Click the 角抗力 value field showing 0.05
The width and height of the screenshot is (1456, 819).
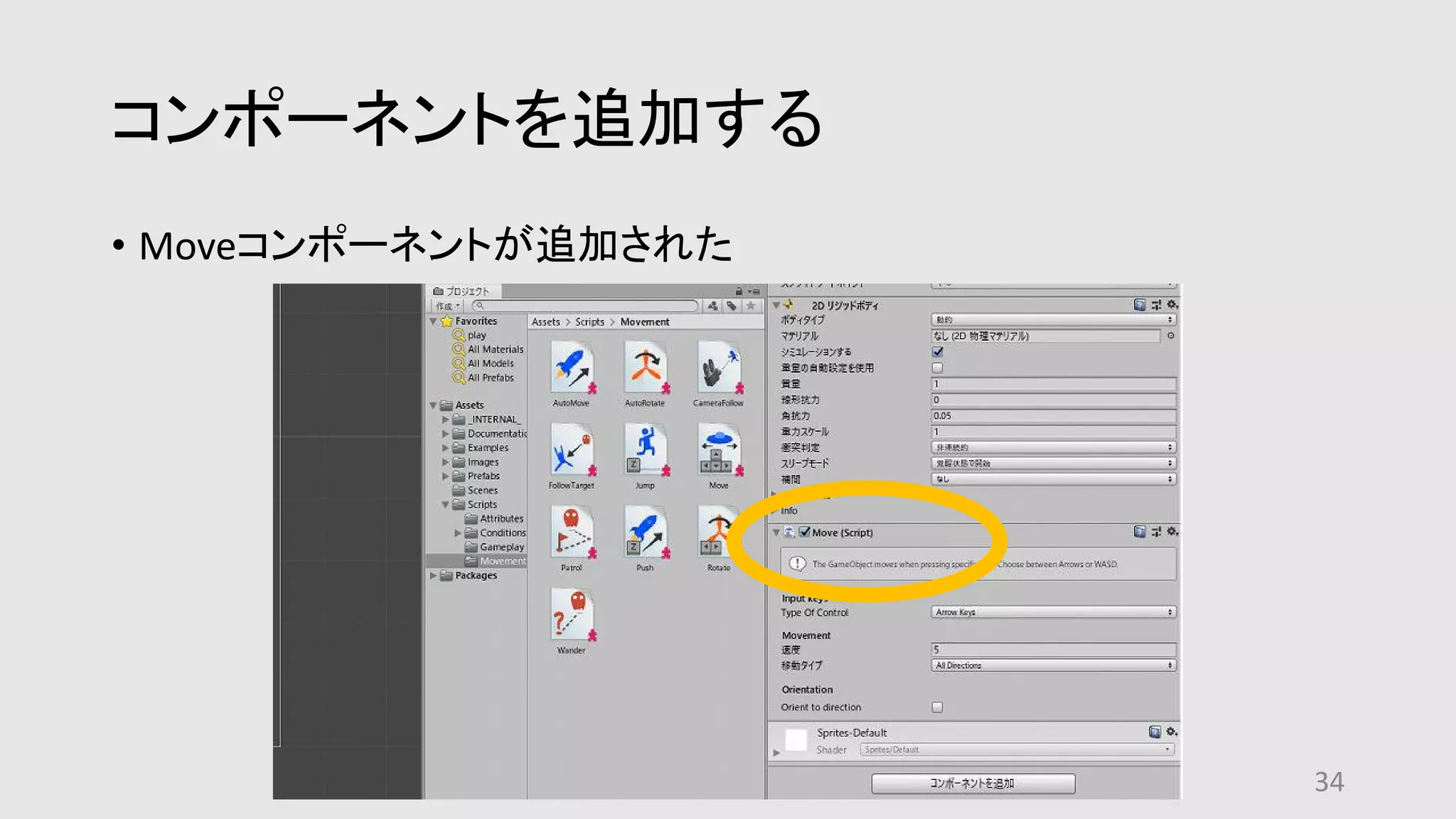point(1054,416)
